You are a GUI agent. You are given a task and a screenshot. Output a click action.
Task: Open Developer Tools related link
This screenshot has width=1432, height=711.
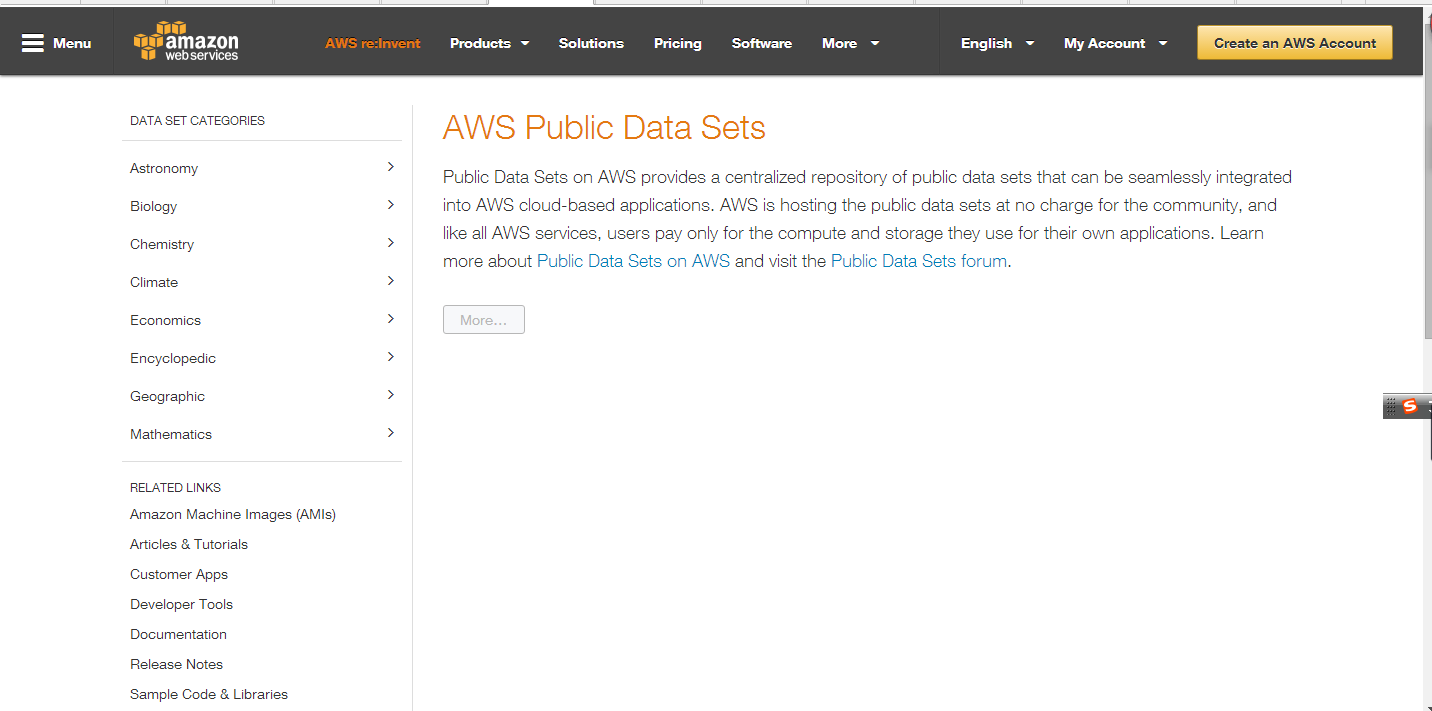coord(181,604)
